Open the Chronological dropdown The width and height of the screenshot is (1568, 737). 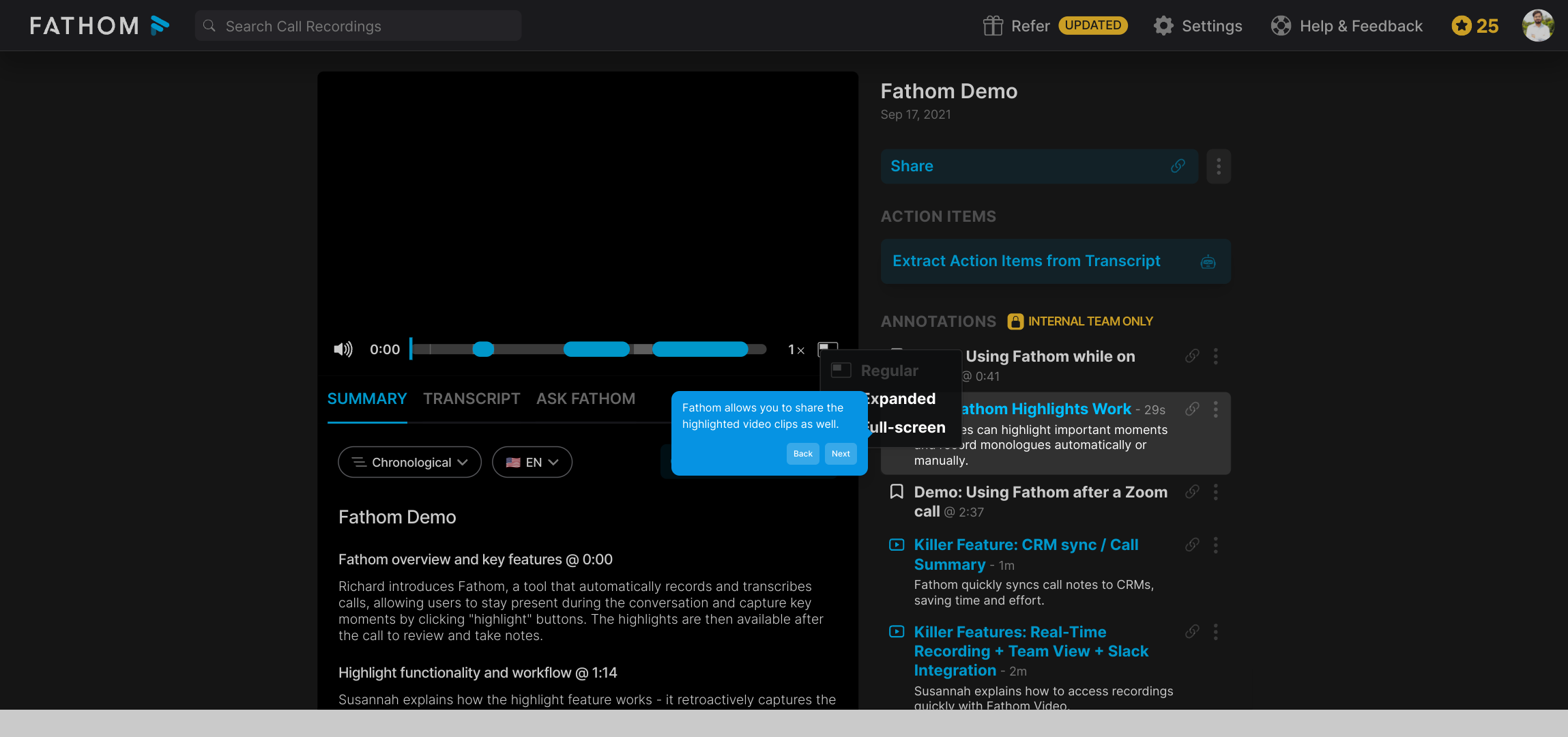click(x=410, y=462)
